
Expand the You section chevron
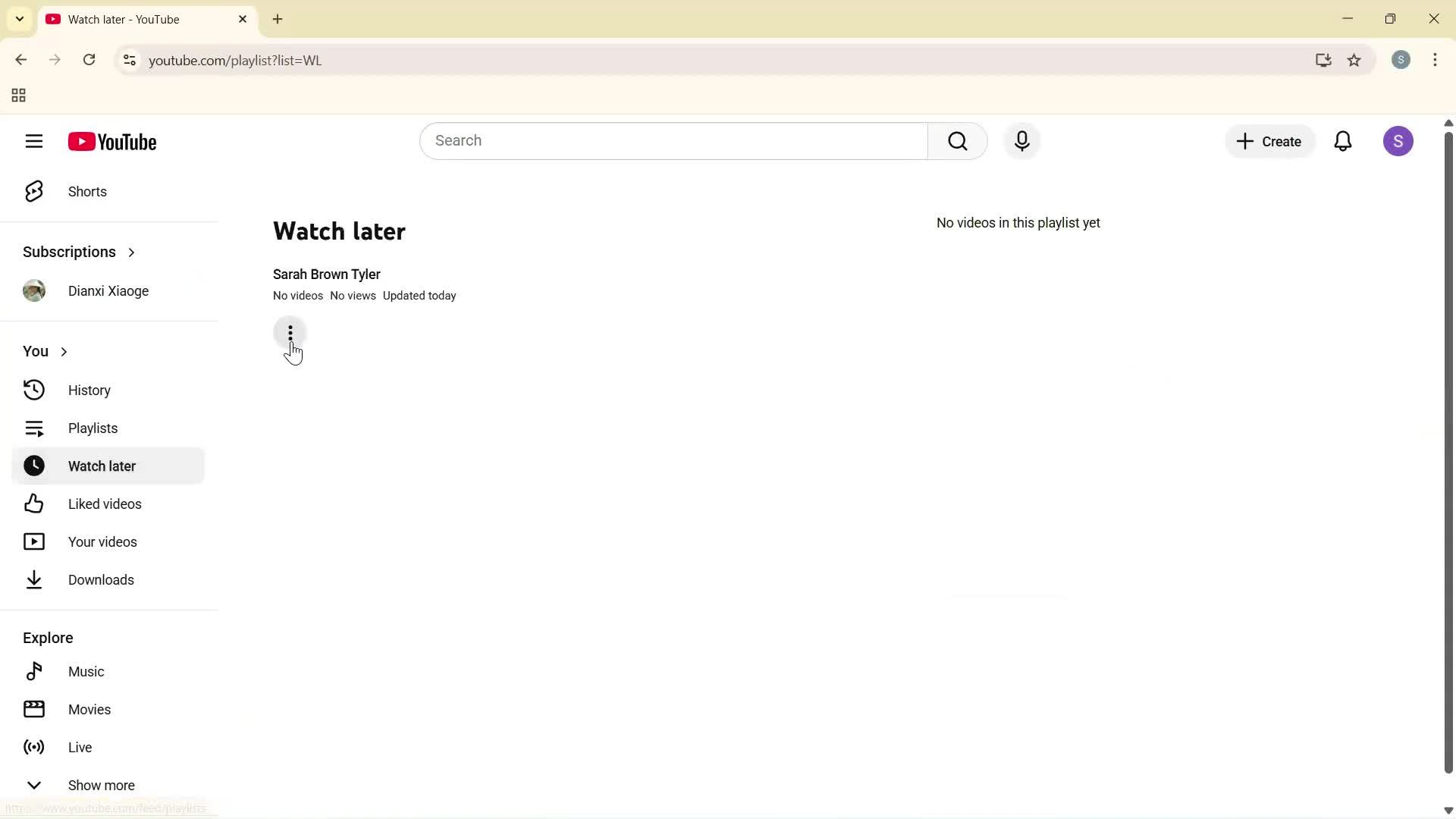(64, 351)
